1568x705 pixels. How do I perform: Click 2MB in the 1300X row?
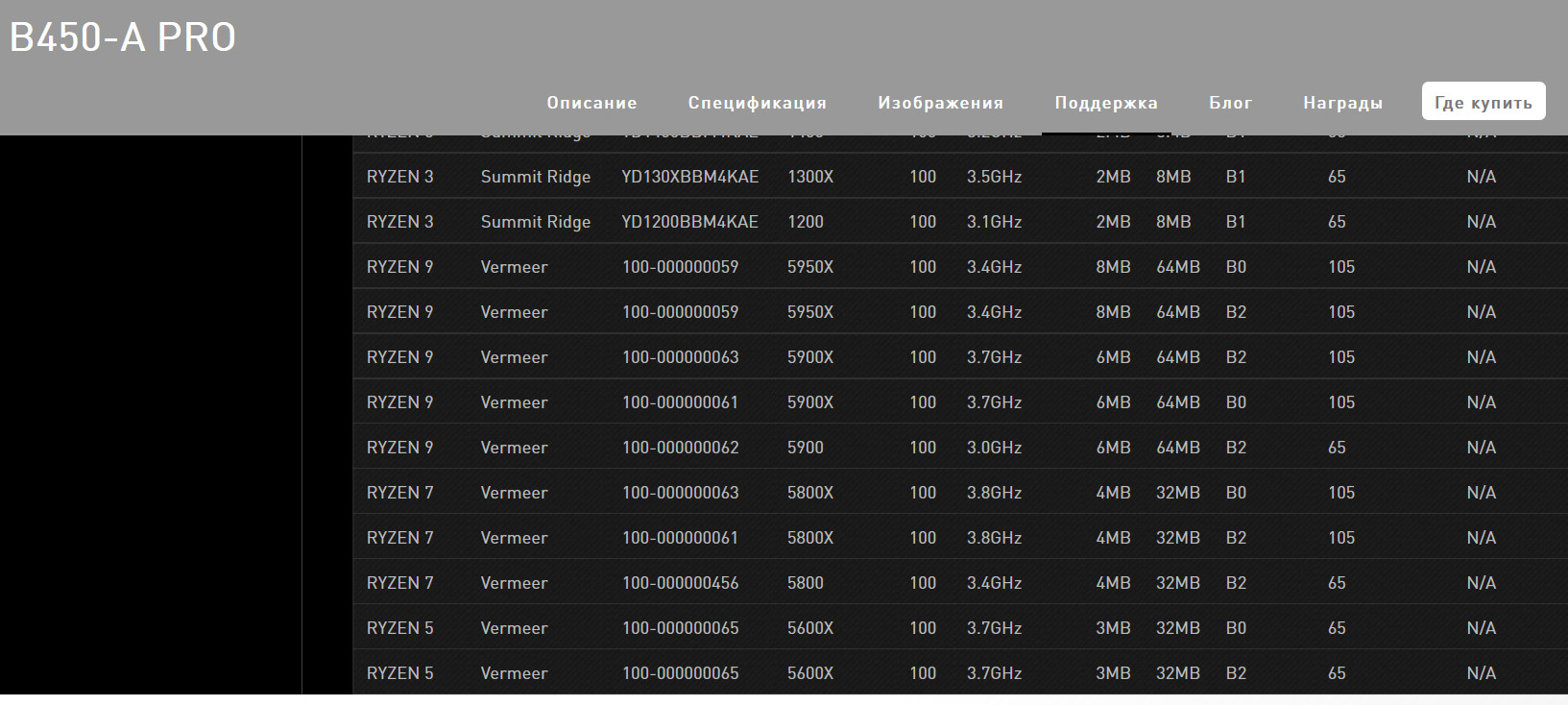[1113, 177]
